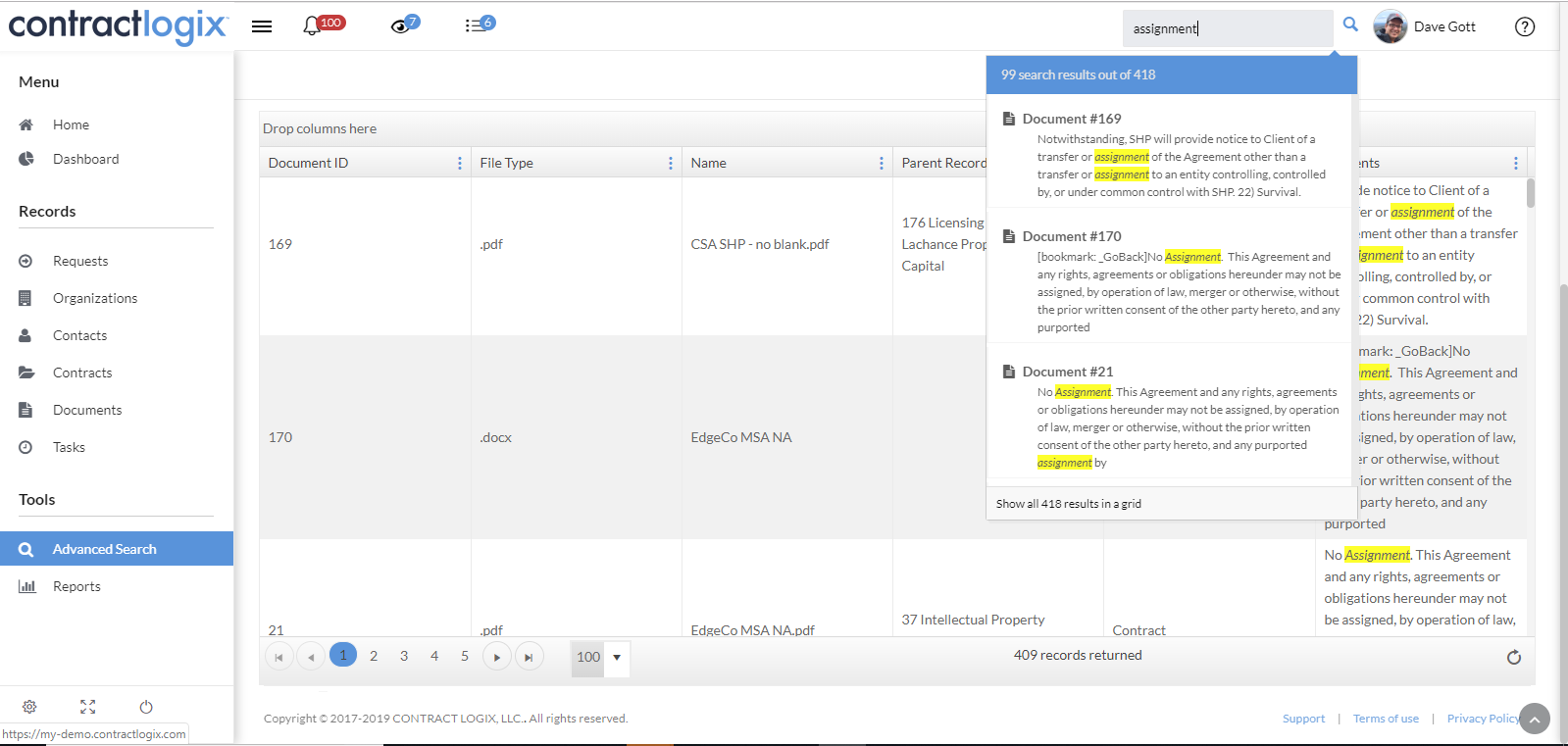
Task: Go to page 2 of the grid
Action: (374, 656)
